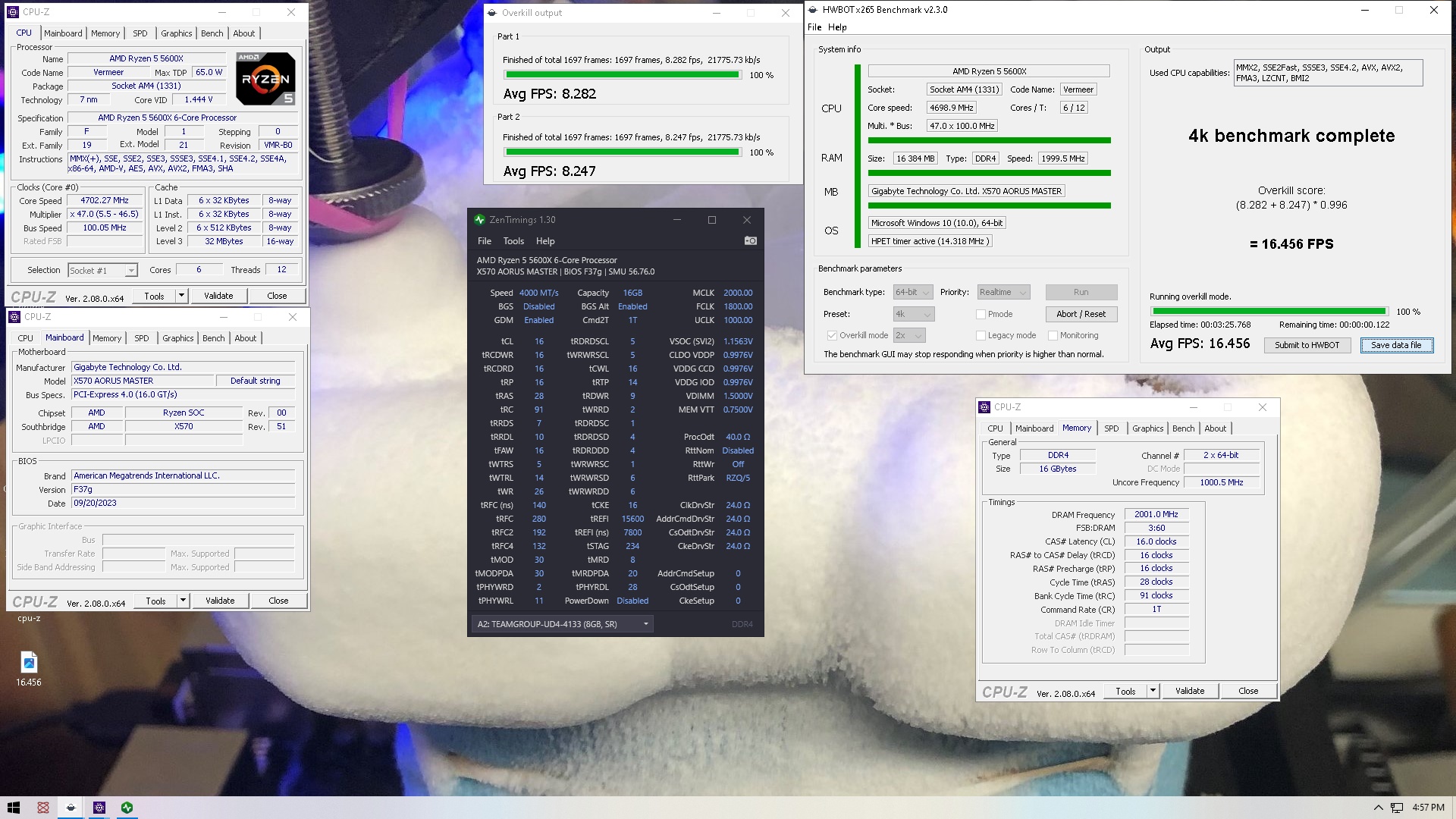Open CPU-Z Socket #1 selection dropdown

point(102,270)
